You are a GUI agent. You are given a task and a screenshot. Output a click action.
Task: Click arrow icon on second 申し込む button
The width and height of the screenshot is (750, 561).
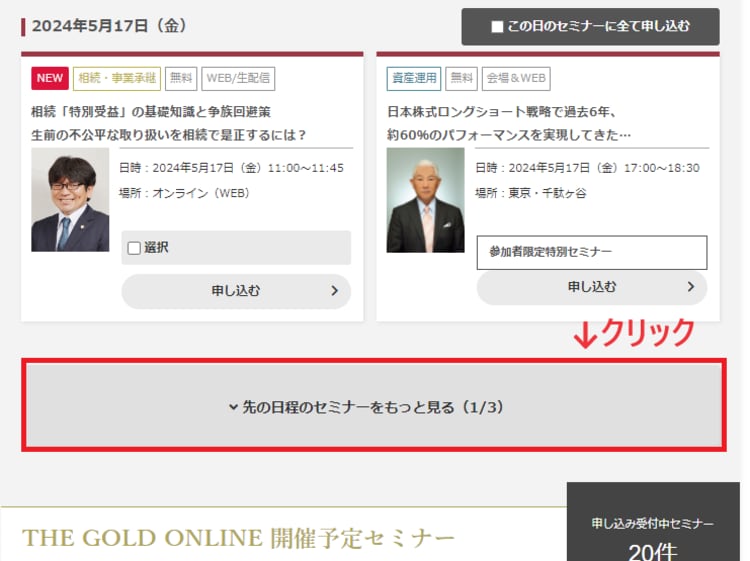click(x=690, y=287)
